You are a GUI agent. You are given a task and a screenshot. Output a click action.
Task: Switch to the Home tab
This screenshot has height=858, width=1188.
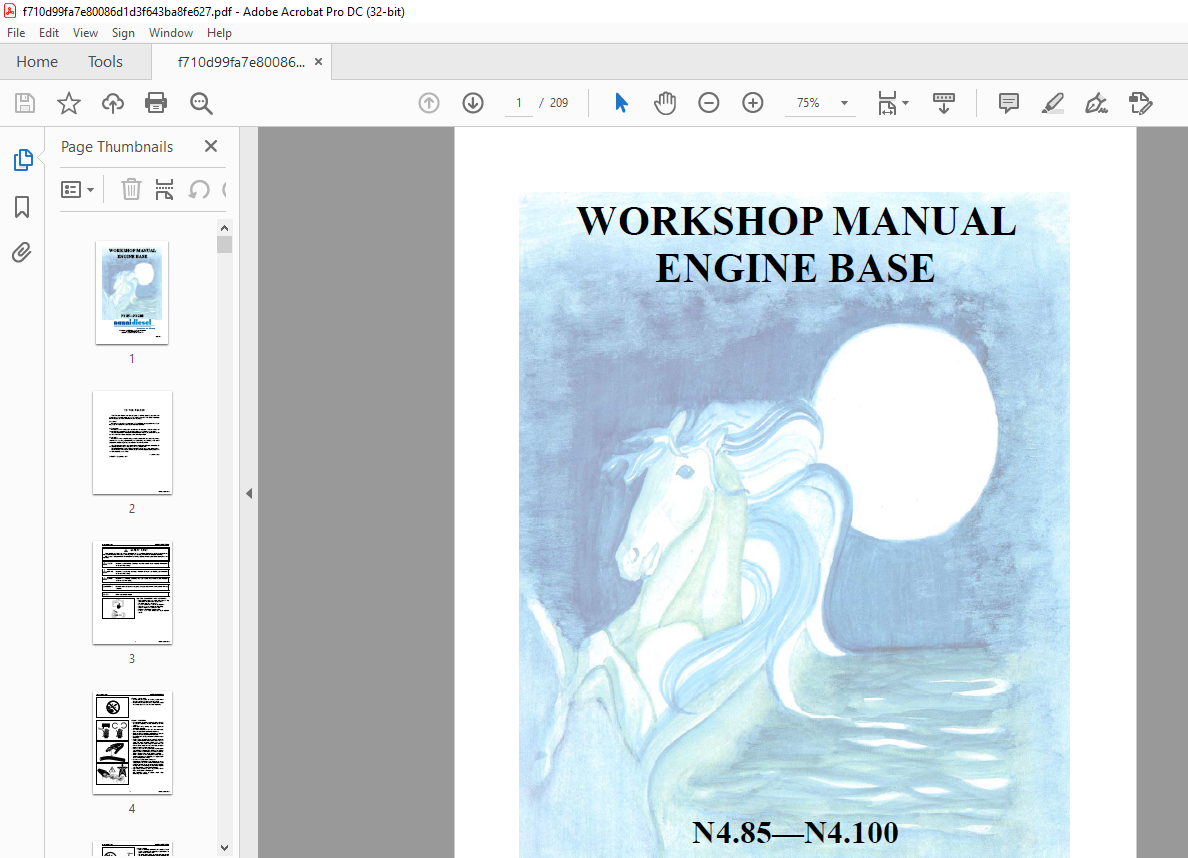tap(37, 61)
